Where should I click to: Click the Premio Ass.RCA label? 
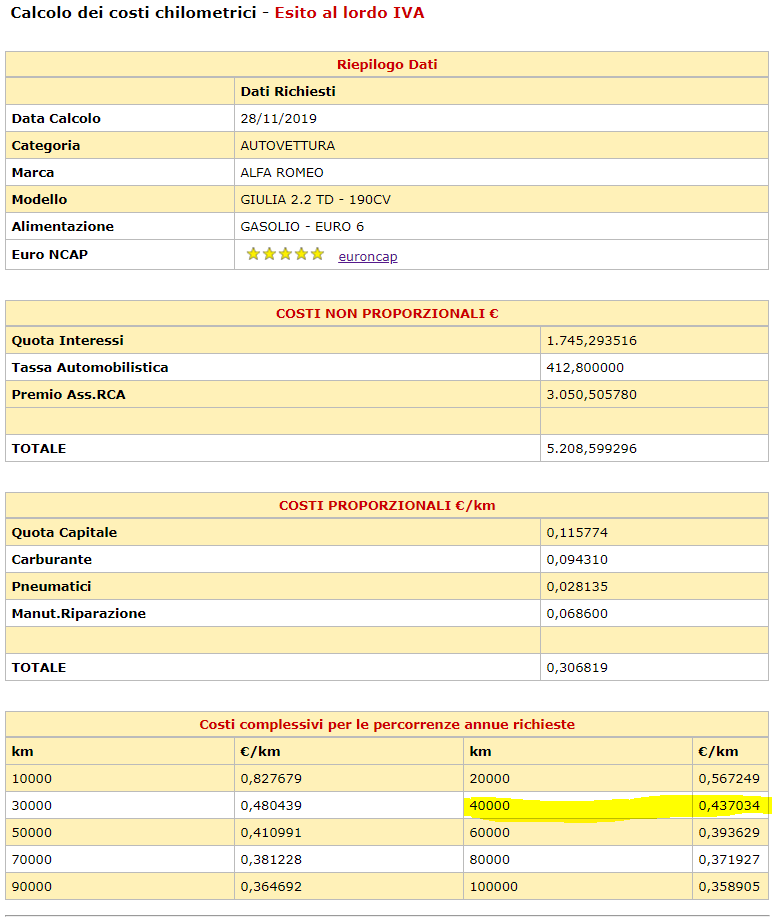pos(68,395)
